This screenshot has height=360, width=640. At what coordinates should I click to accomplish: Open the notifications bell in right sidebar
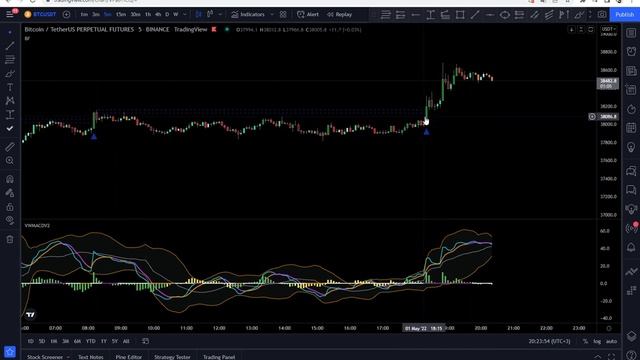631,247
